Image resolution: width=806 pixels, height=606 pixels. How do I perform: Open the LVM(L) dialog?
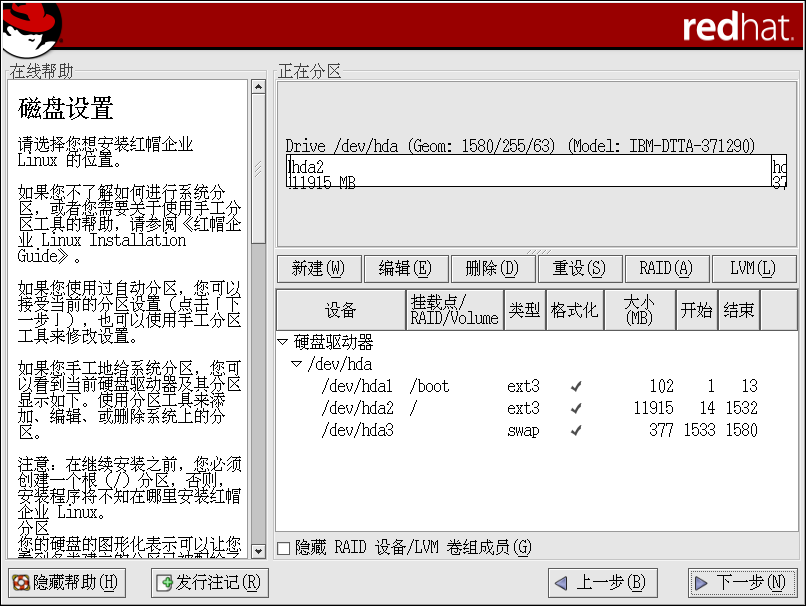pos(754,269)
